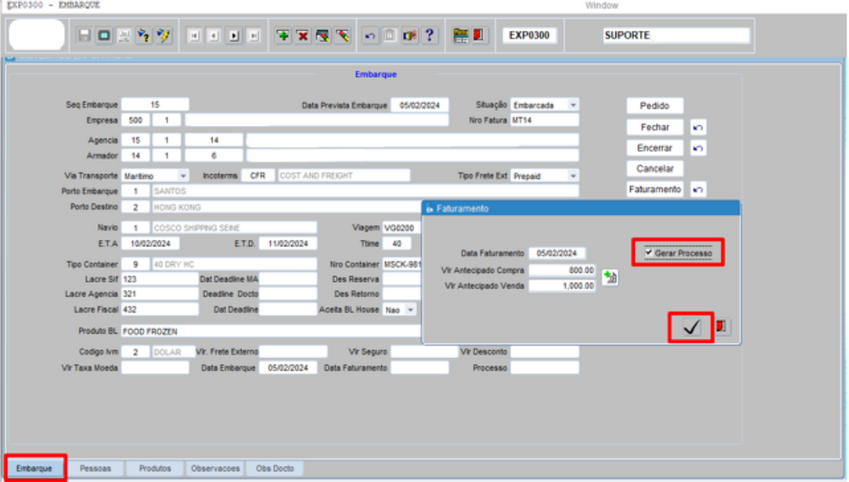Screen dimensions: 849x482
Task: Click the red exit door in Faturamento dialog
Action: click(x=723, y=327)
